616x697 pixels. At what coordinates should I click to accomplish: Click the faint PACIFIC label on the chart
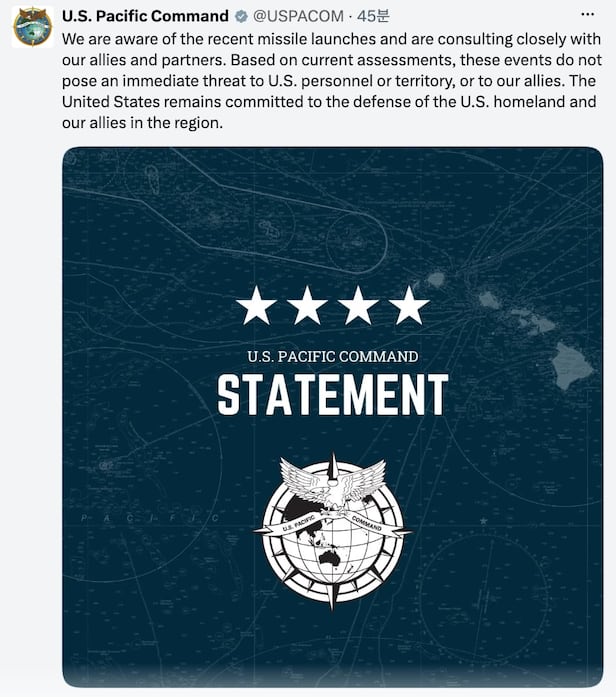tap(150, 518)
